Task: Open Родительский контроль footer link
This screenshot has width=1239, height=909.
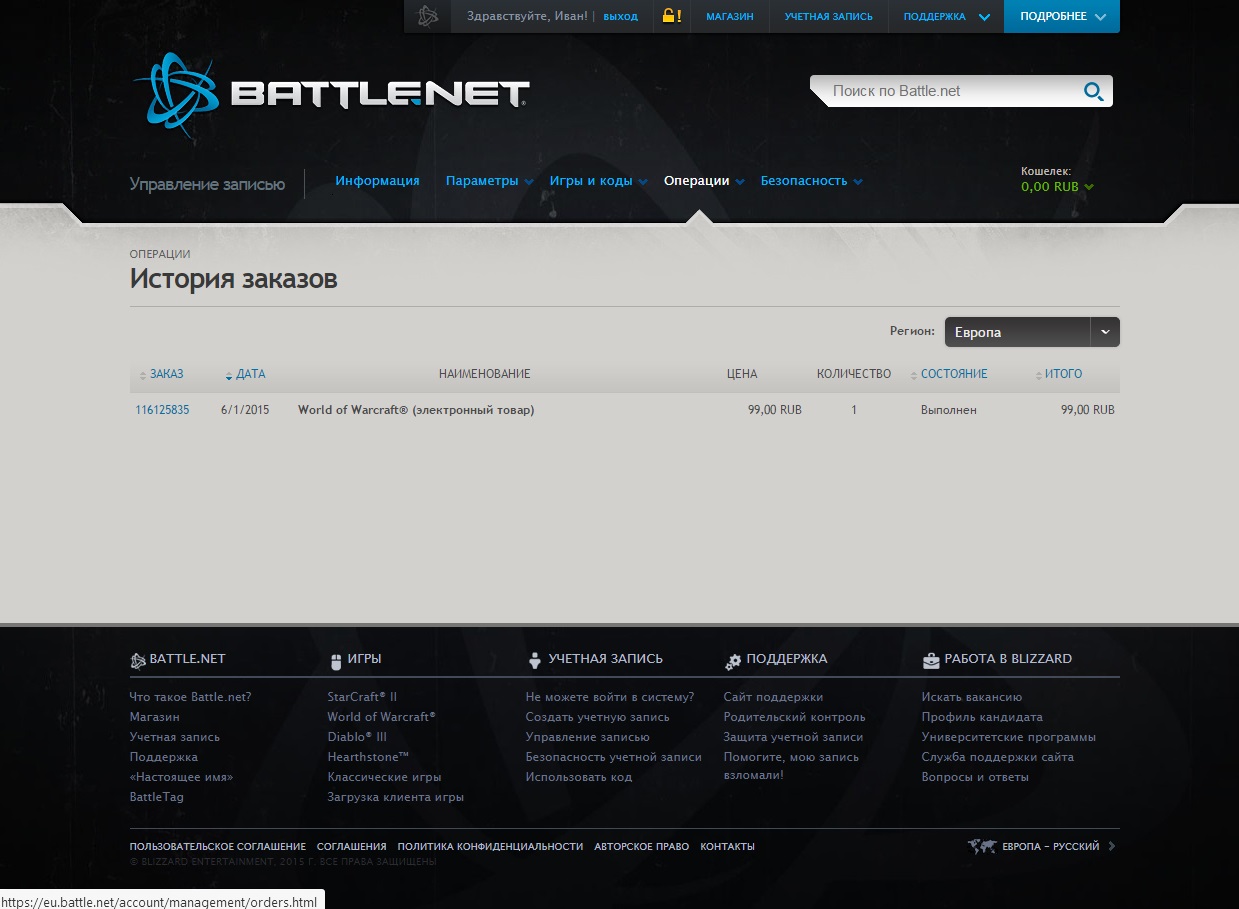Action: pyautogui.click(x=795, y=717)
